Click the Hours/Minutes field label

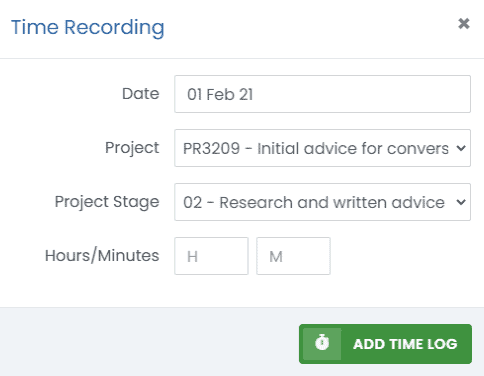coord(102,256)
